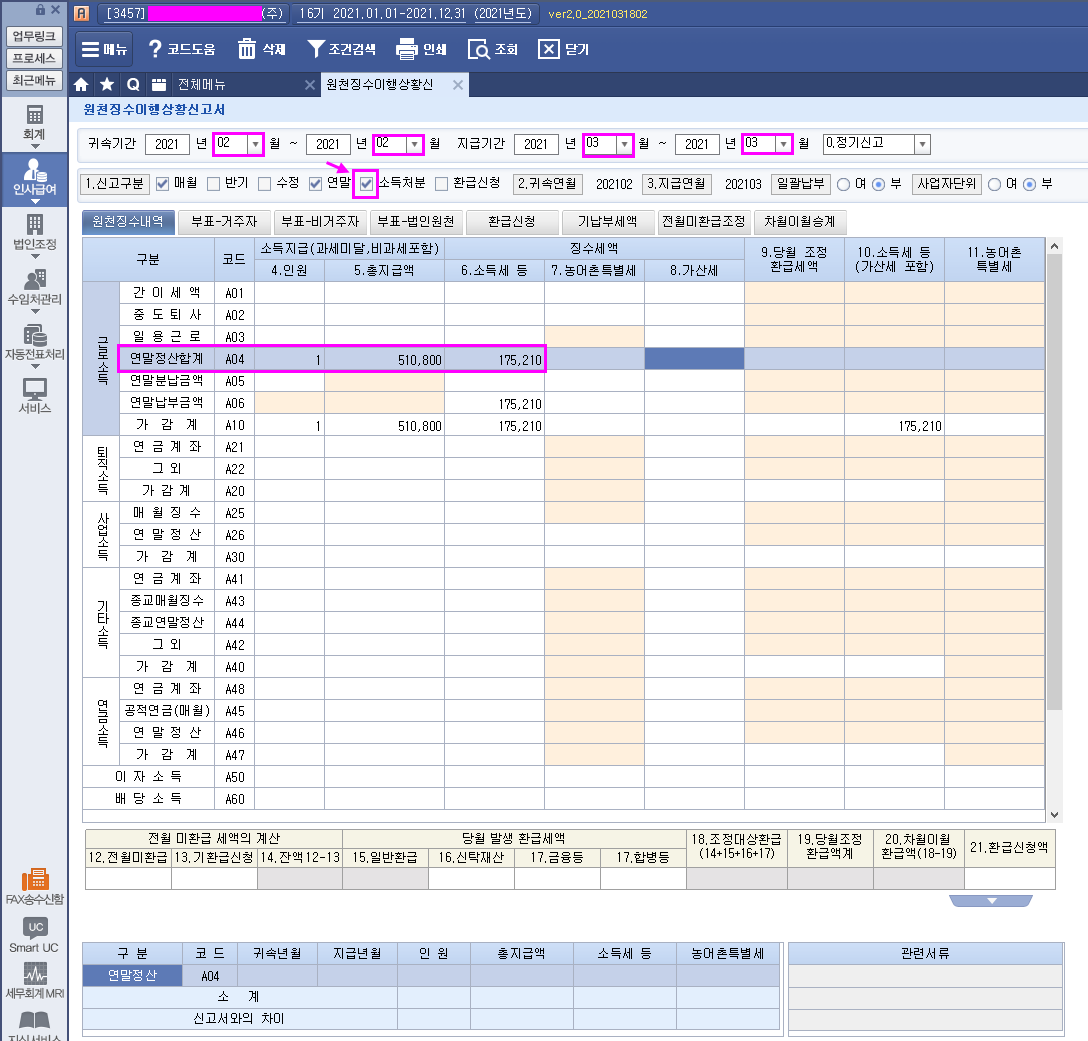Select 부 for 일괄납부
Viewport: 1088px width, 1041px height.
pyautogui.click(x=878, y=185)
